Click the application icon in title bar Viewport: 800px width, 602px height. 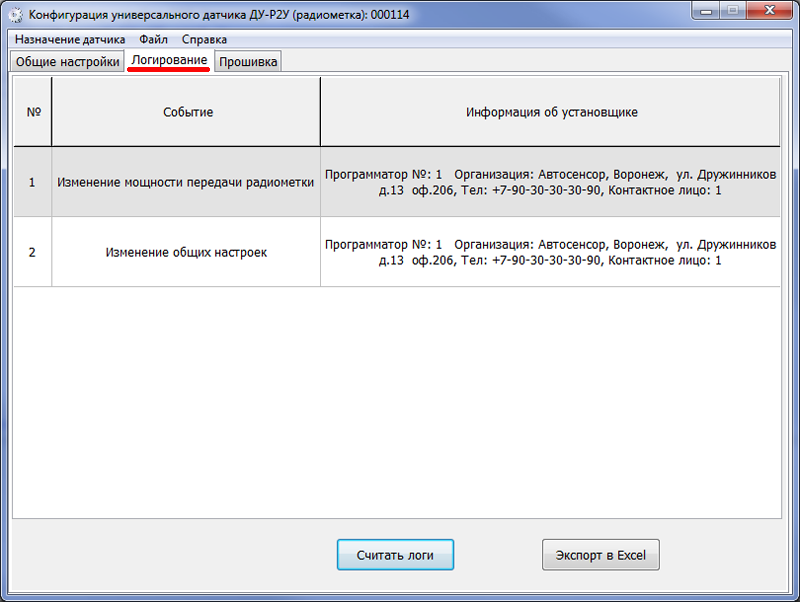(x=16, y=15)
